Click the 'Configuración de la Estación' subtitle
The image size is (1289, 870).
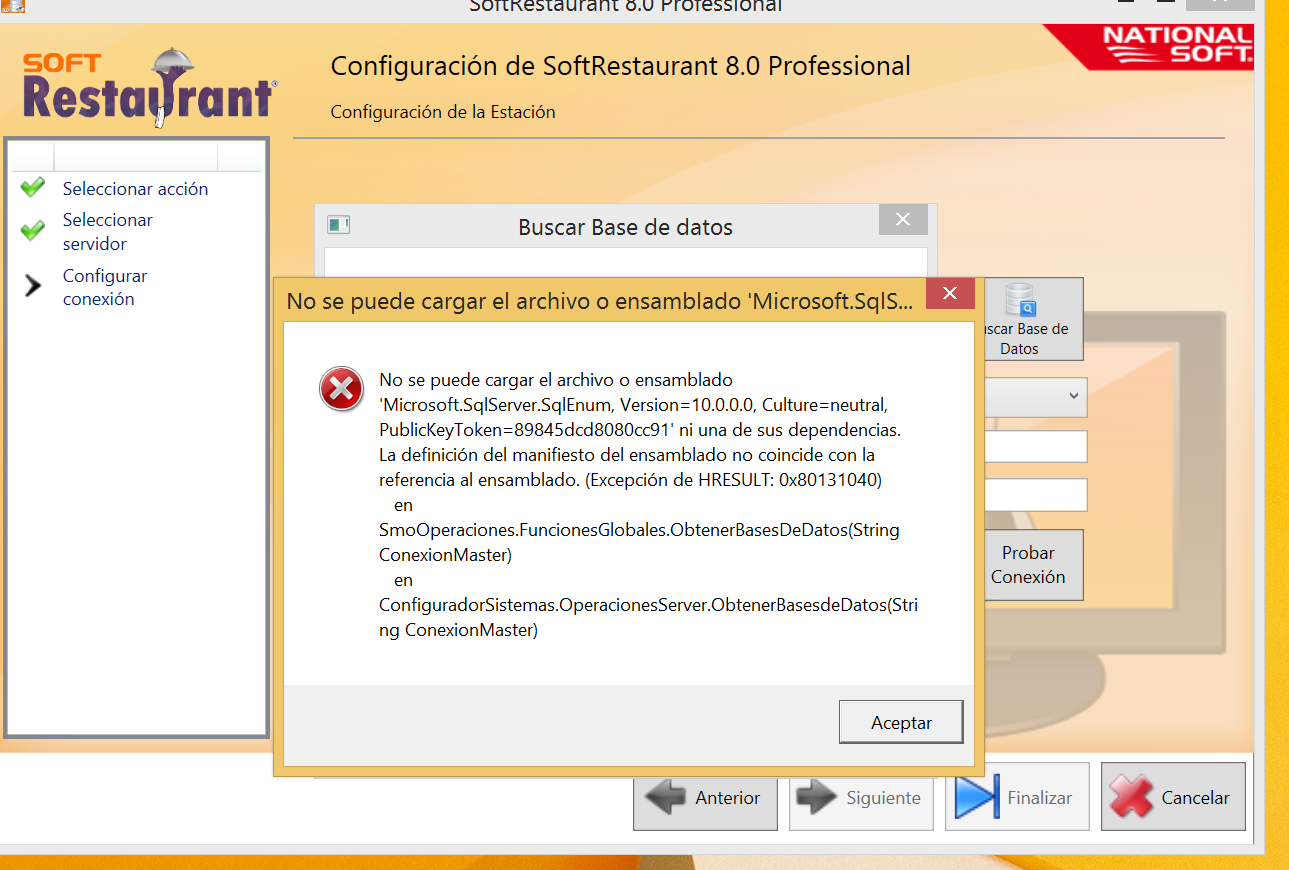[443, 112]
